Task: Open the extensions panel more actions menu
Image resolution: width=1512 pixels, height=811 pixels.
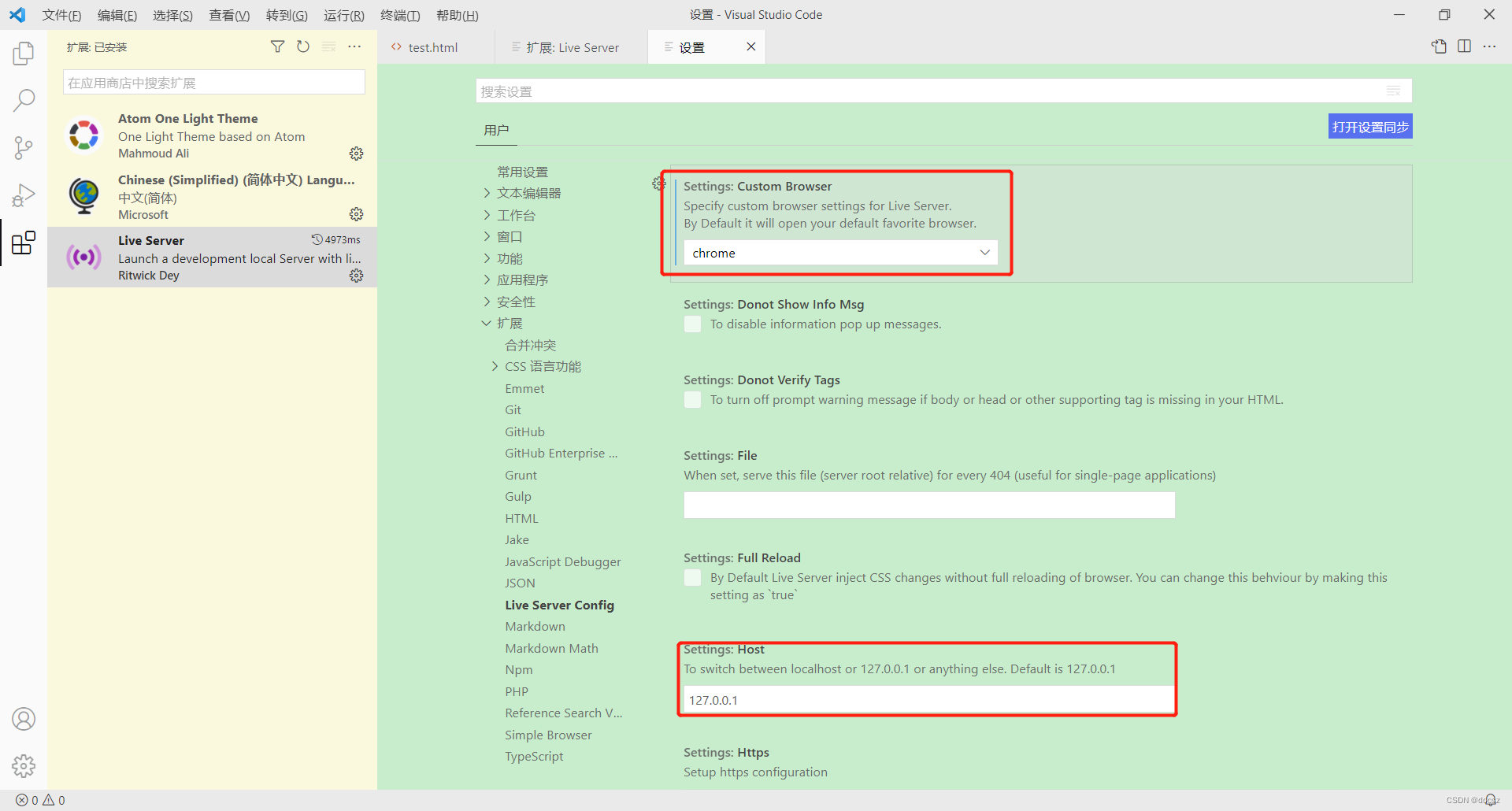Action: click(x=354, y=46)
